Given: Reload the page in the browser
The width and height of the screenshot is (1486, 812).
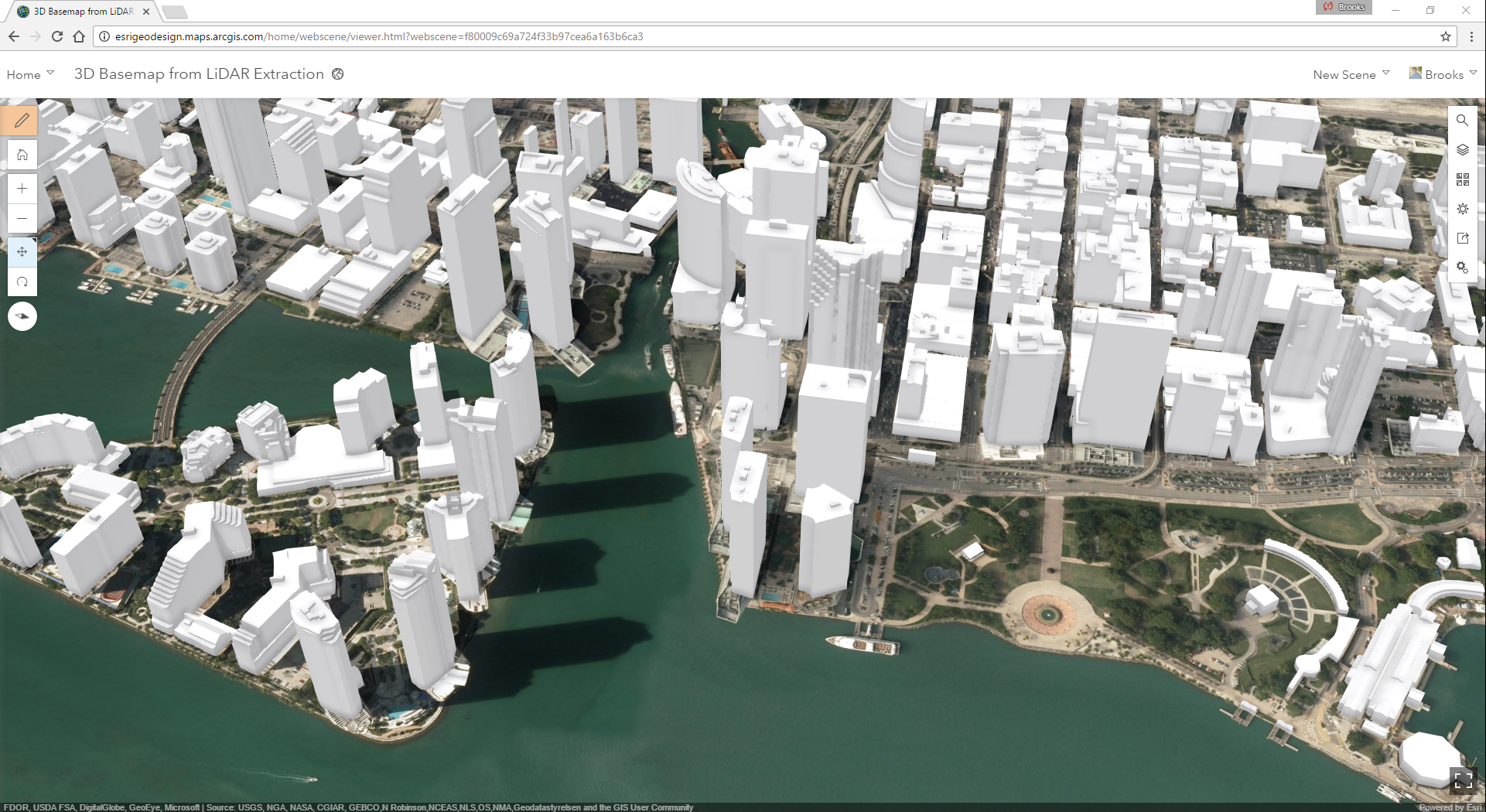Looking at the screenshot, I should point(57,36).
